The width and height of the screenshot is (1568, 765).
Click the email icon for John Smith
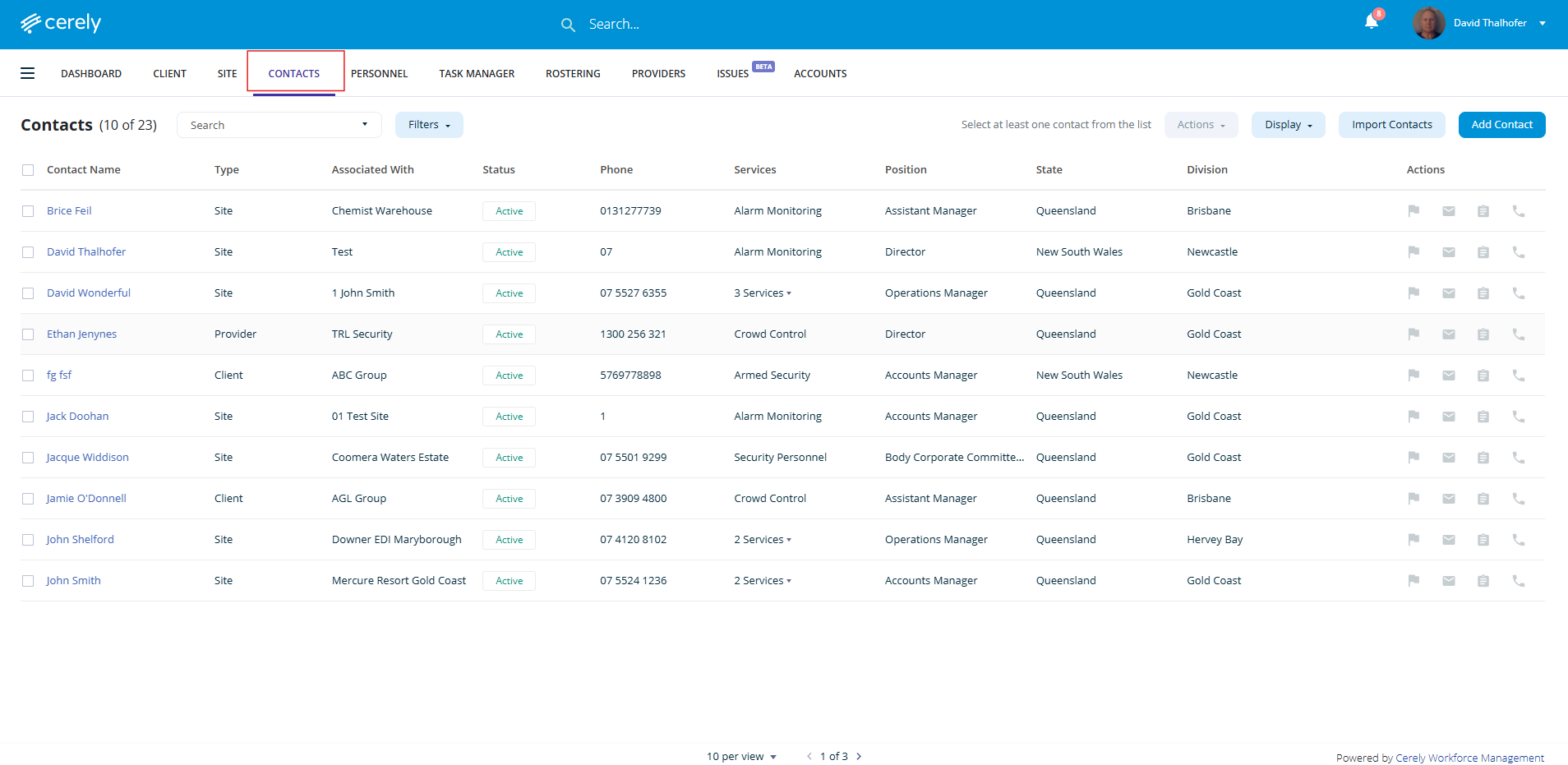[x=1448, y=581]
